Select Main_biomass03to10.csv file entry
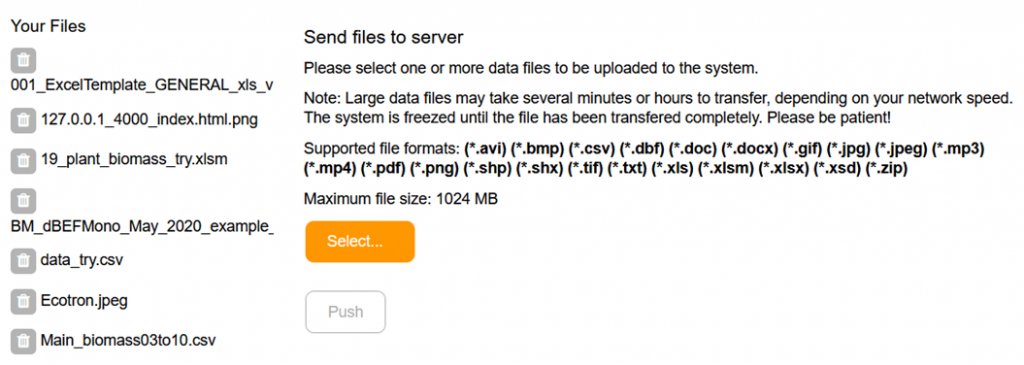The width and height of the screenshot is (1024, 365). coord(128,341)
